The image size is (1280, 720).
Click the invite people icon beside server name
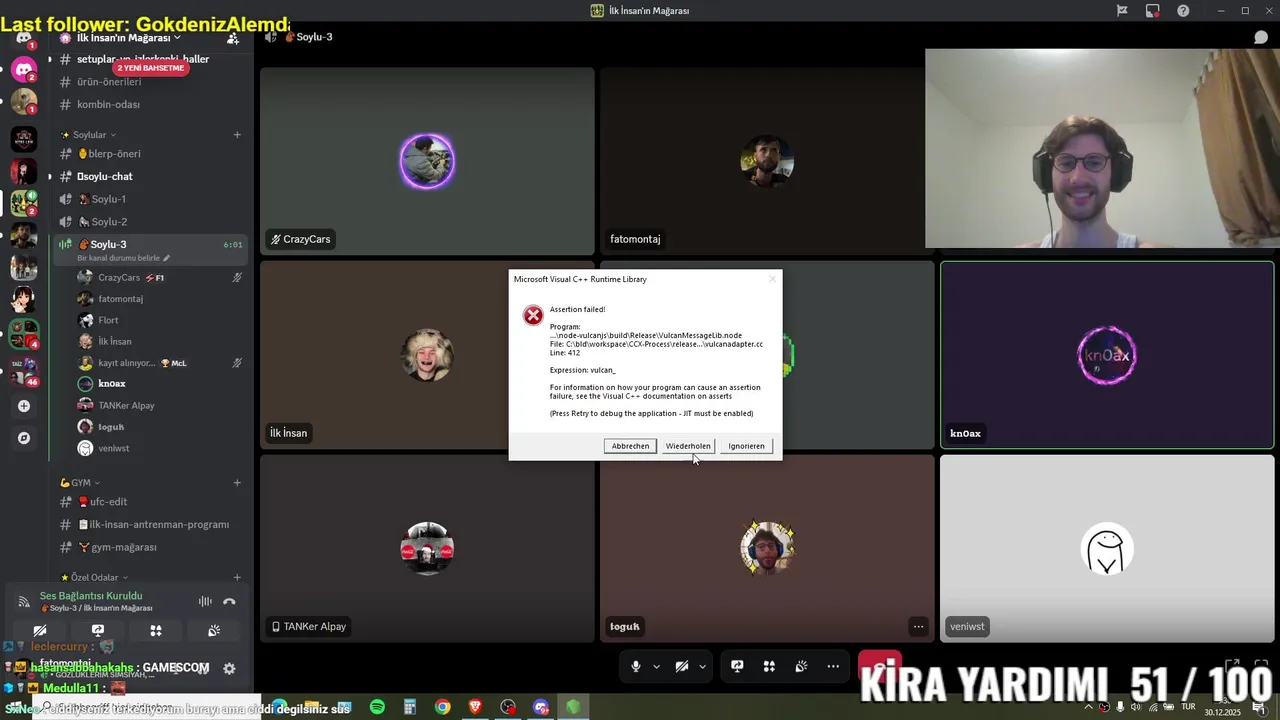point(233,38)
